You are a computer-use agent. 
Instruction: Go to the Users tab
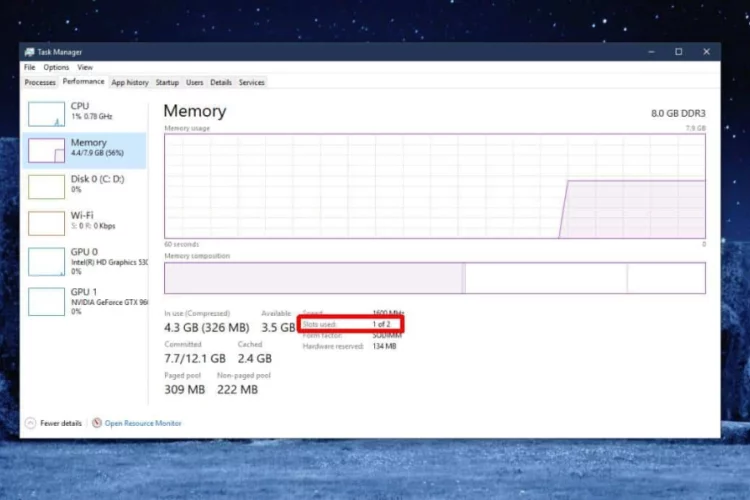click(195, 82)
